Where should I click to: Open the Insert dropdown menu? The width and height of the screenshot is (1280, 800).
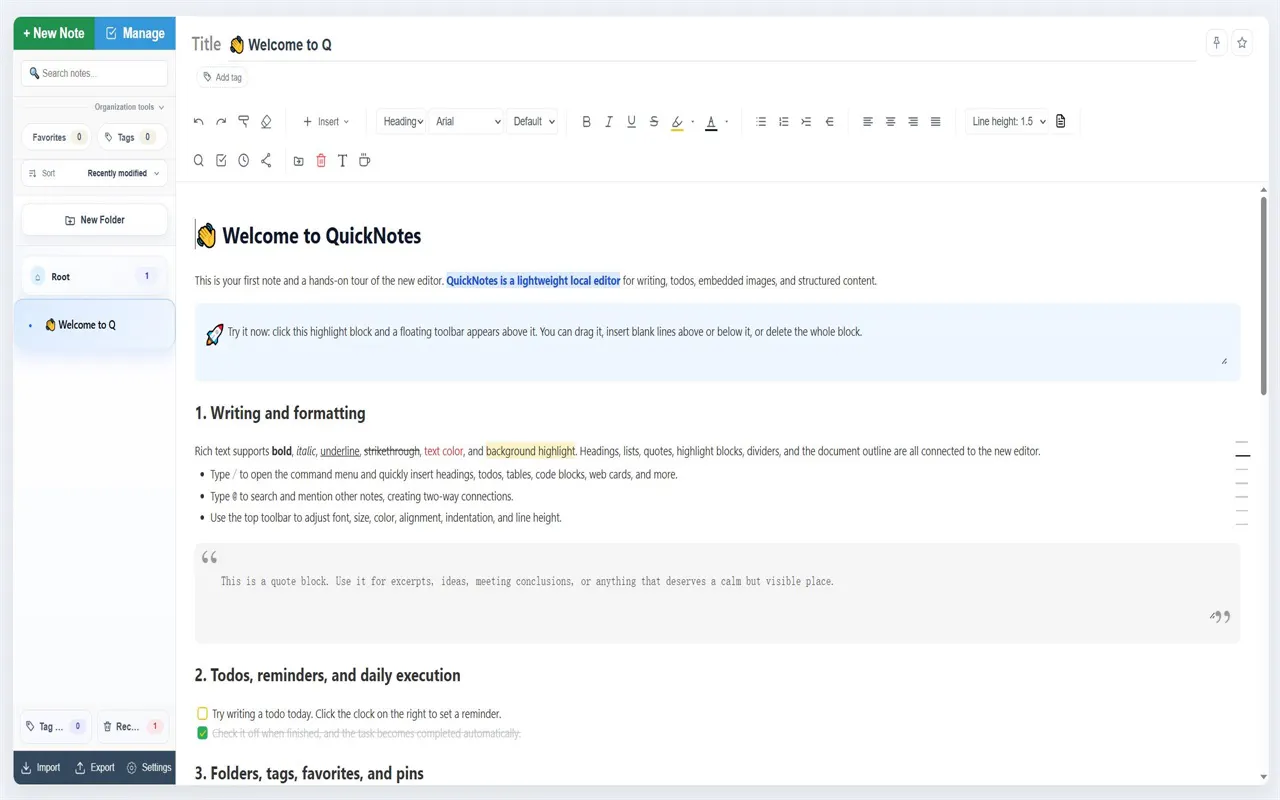point(326,122)
